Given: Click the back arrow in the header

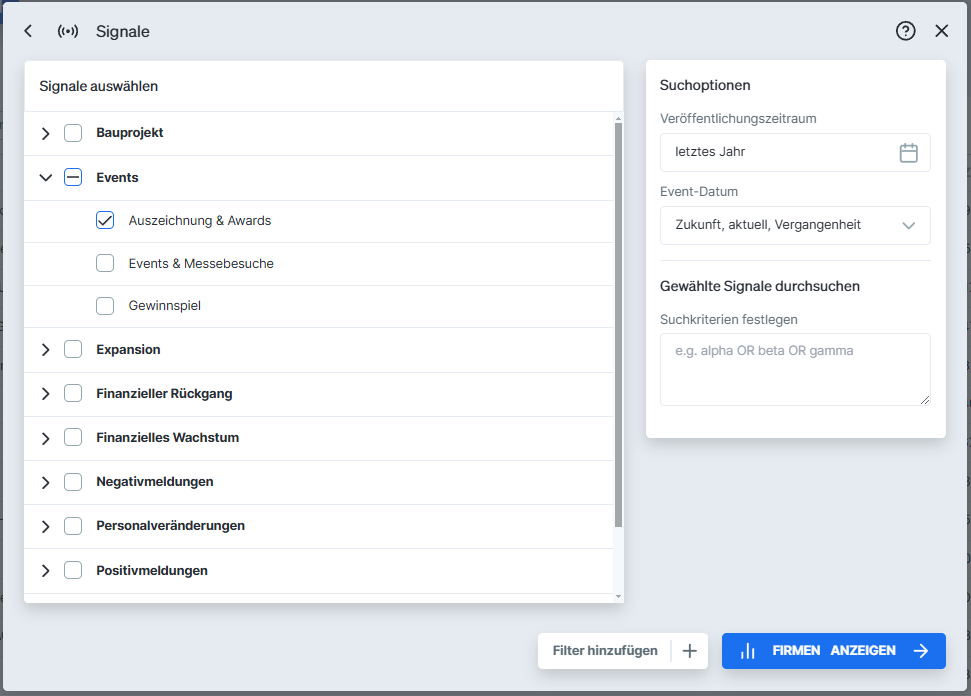Looking at the screenshot, I should (x=28, y=31).
